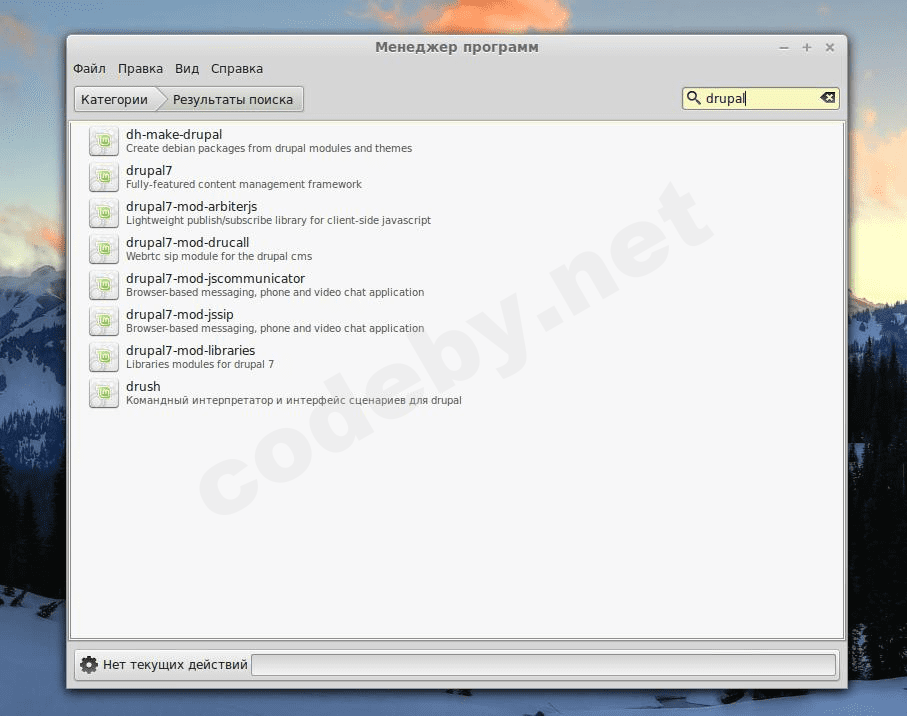Viewport: 907px width, 716px height.
Task: Click the magnifier icon in search box
Action: coord(693,98)
